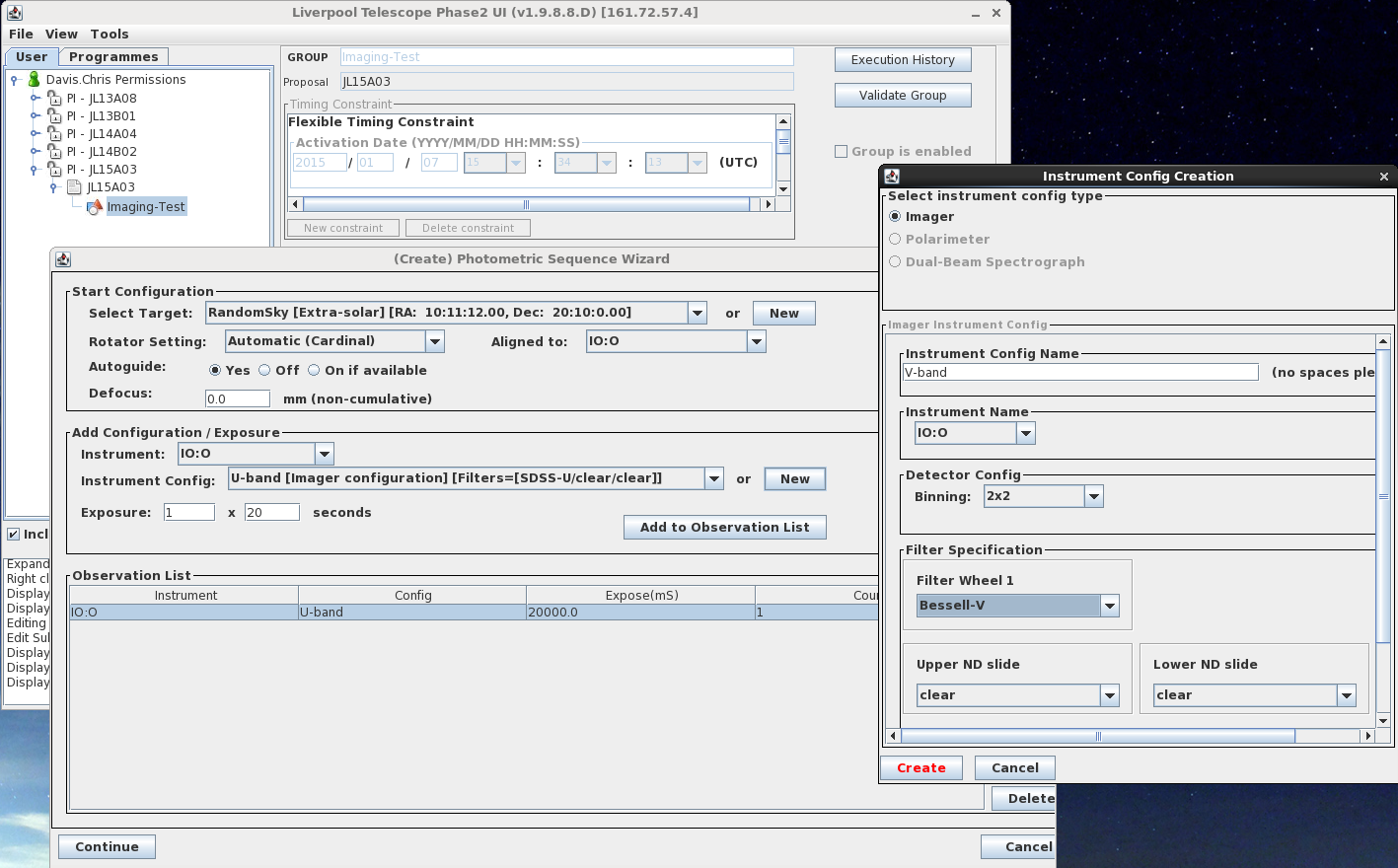Click the exposure seconds field containing 20
Image resolution: width=1398 pixels, height=868 pixels.
[272, 512]
